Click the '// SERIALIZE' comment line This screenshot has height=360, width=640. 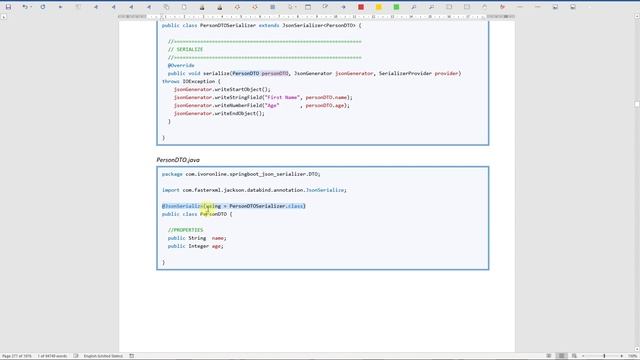coord(185,49)
